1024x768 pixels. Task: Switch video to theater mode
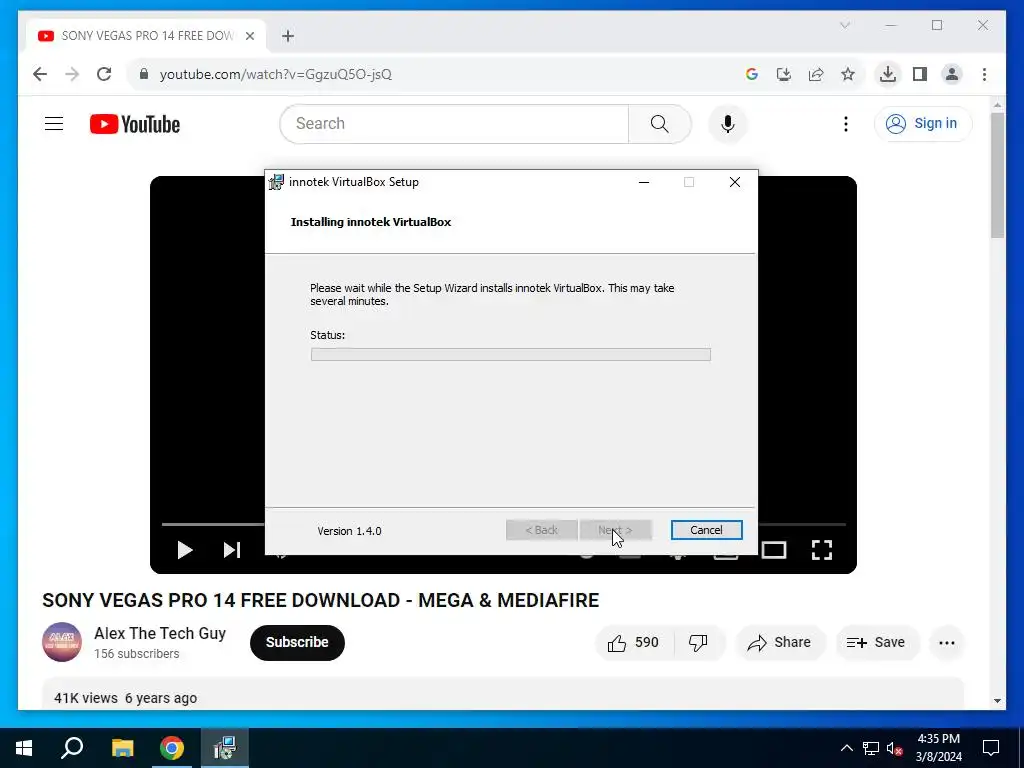[x=773, y=551]
